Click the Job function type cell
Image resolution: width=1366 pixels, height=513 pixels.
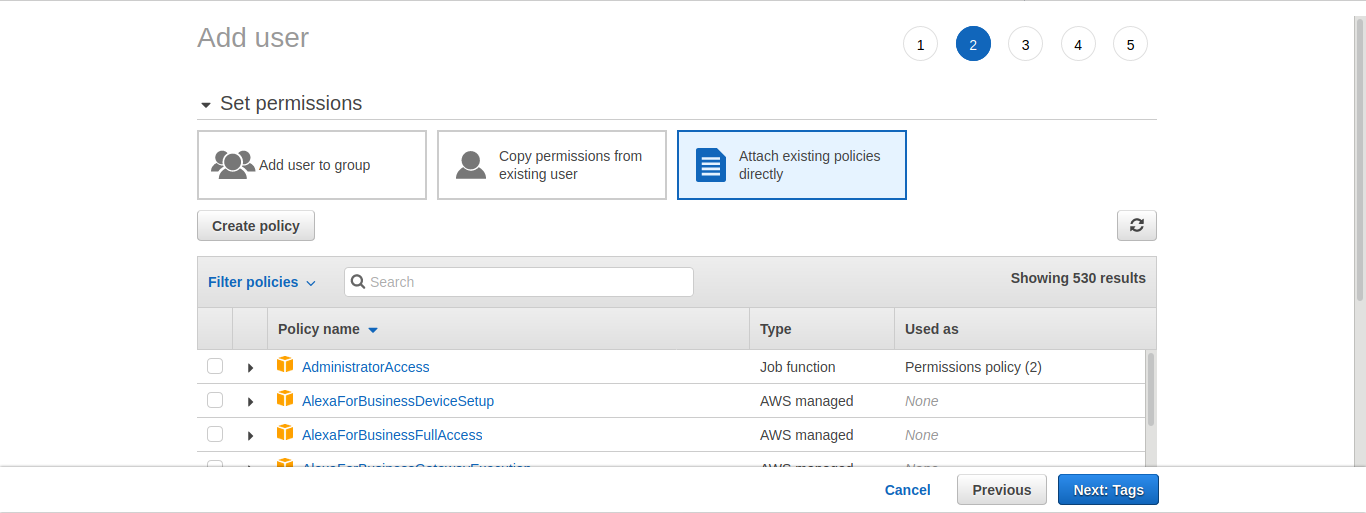(798, 367)
